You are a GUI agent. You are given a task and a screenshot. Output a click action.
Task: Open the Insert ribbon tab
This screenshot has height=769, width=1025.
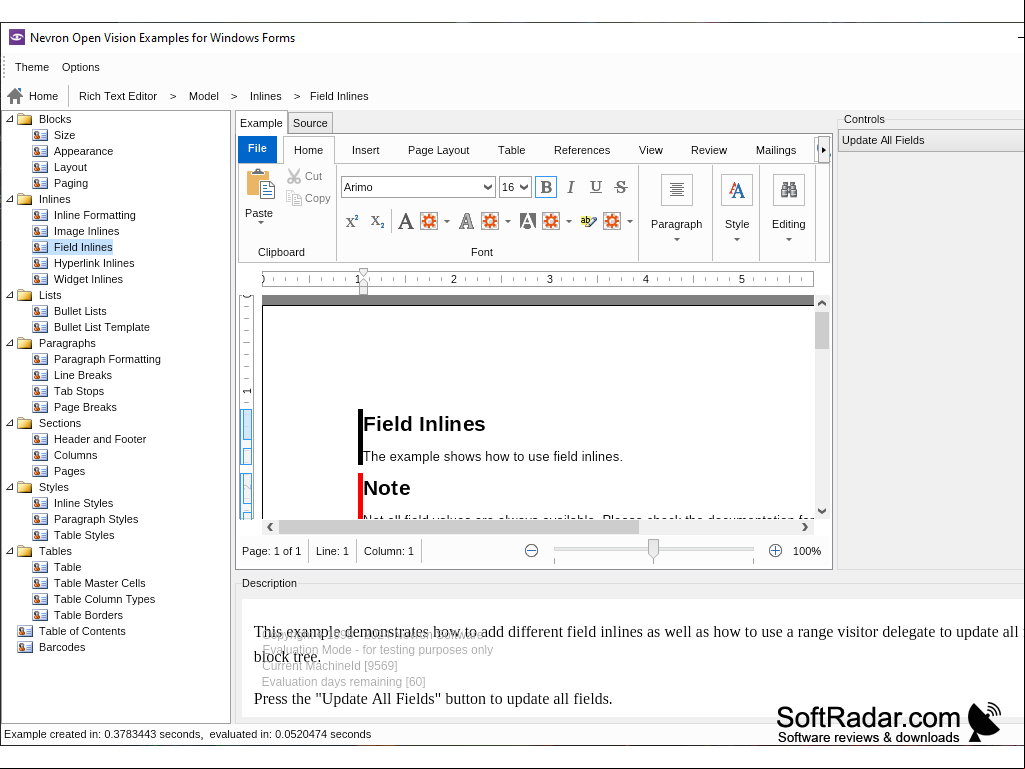click(365, 150)
